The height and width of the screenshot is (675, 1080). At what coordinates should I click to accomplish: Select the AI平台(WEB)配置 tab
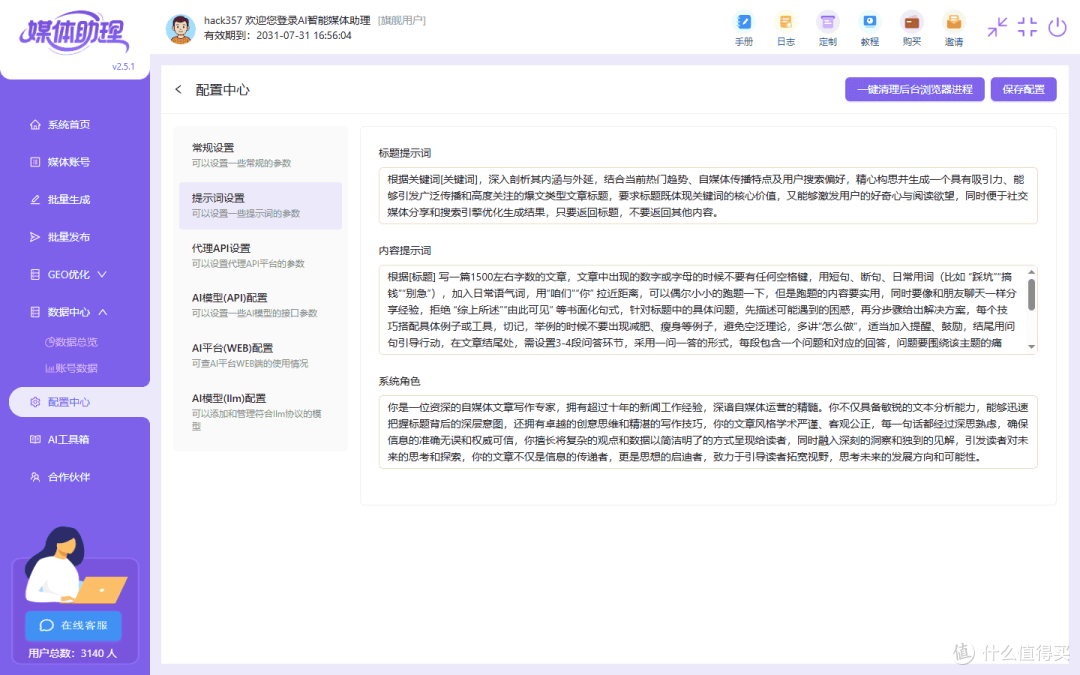click(x=260, y=355)
